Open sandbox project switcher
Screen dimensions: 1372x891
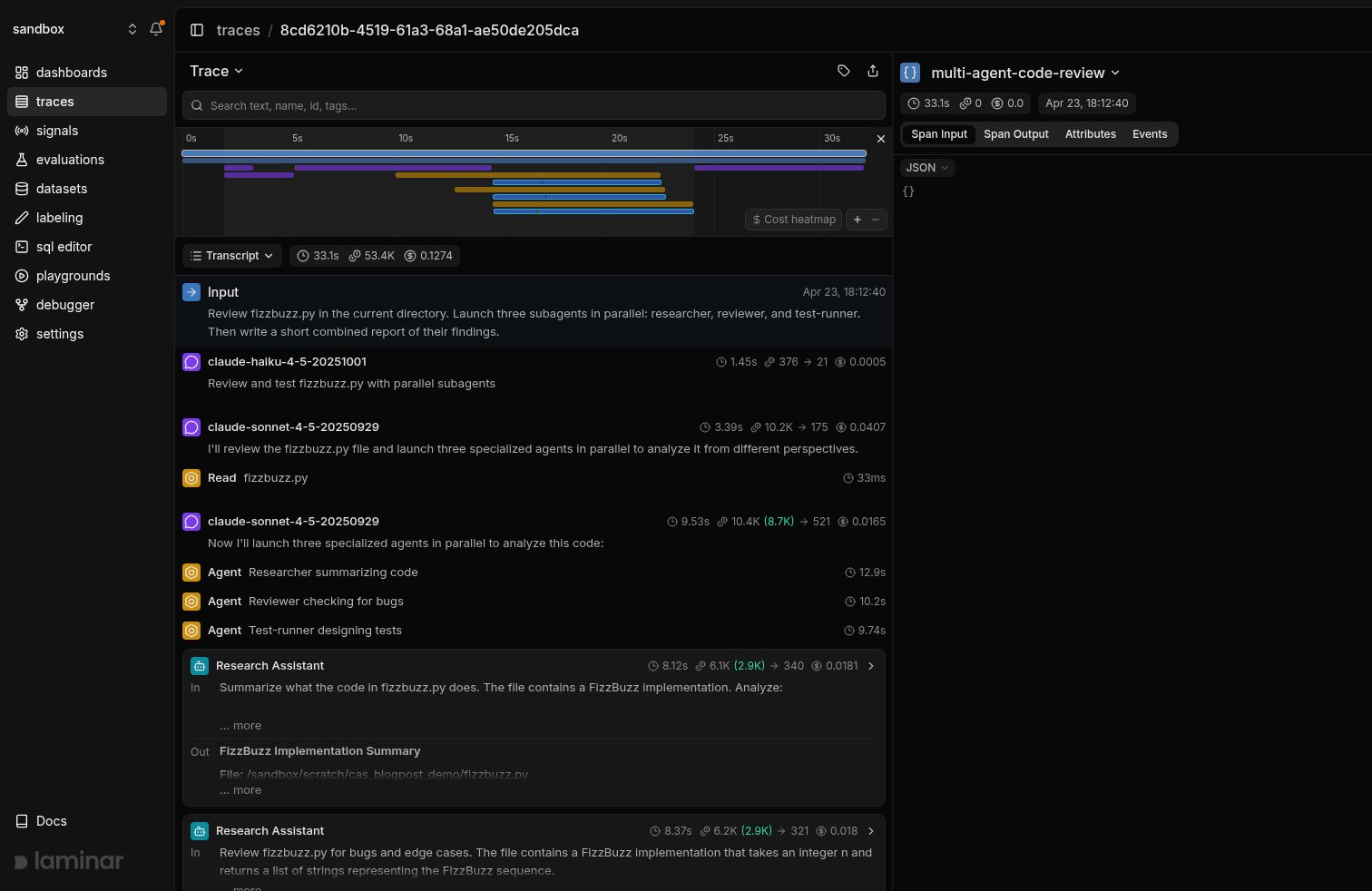(74, 29)
